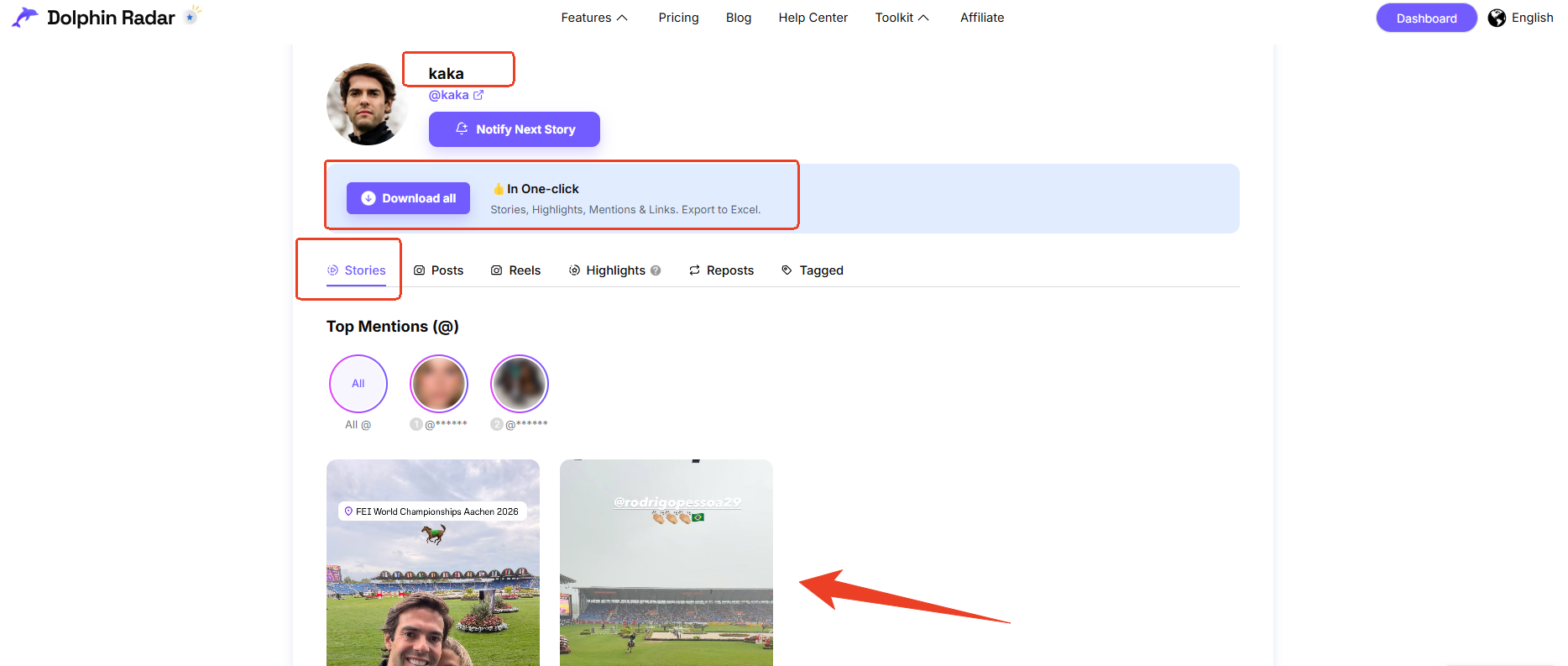Viewport: 1568px width, 666px height.
Task: Open the @kaka profile link
Action: point(448,95)
